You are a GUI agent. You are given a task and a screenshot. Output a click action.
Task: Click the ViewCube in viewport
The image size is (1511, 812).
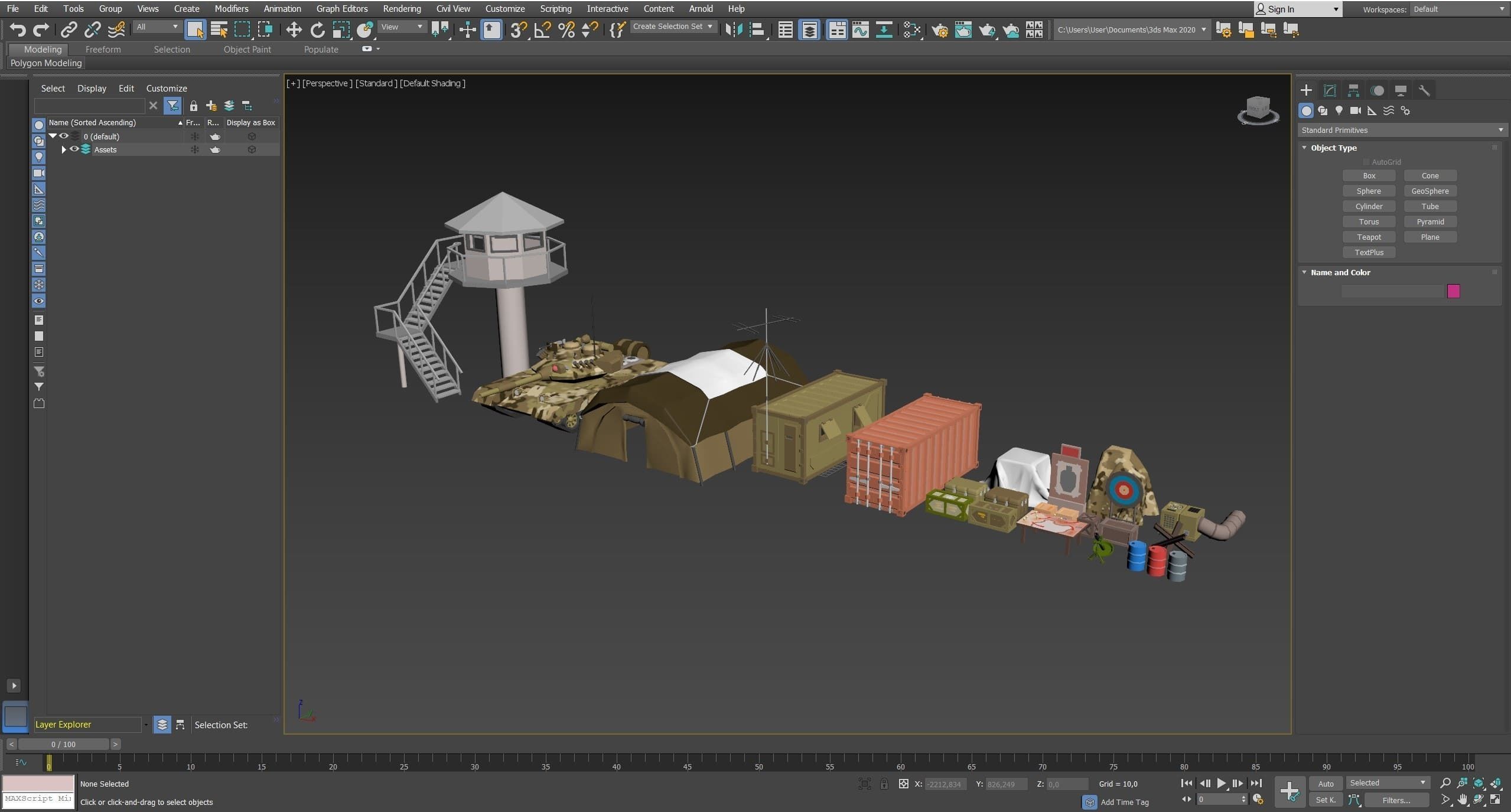pyautogui.click(x=1258, y=110)
